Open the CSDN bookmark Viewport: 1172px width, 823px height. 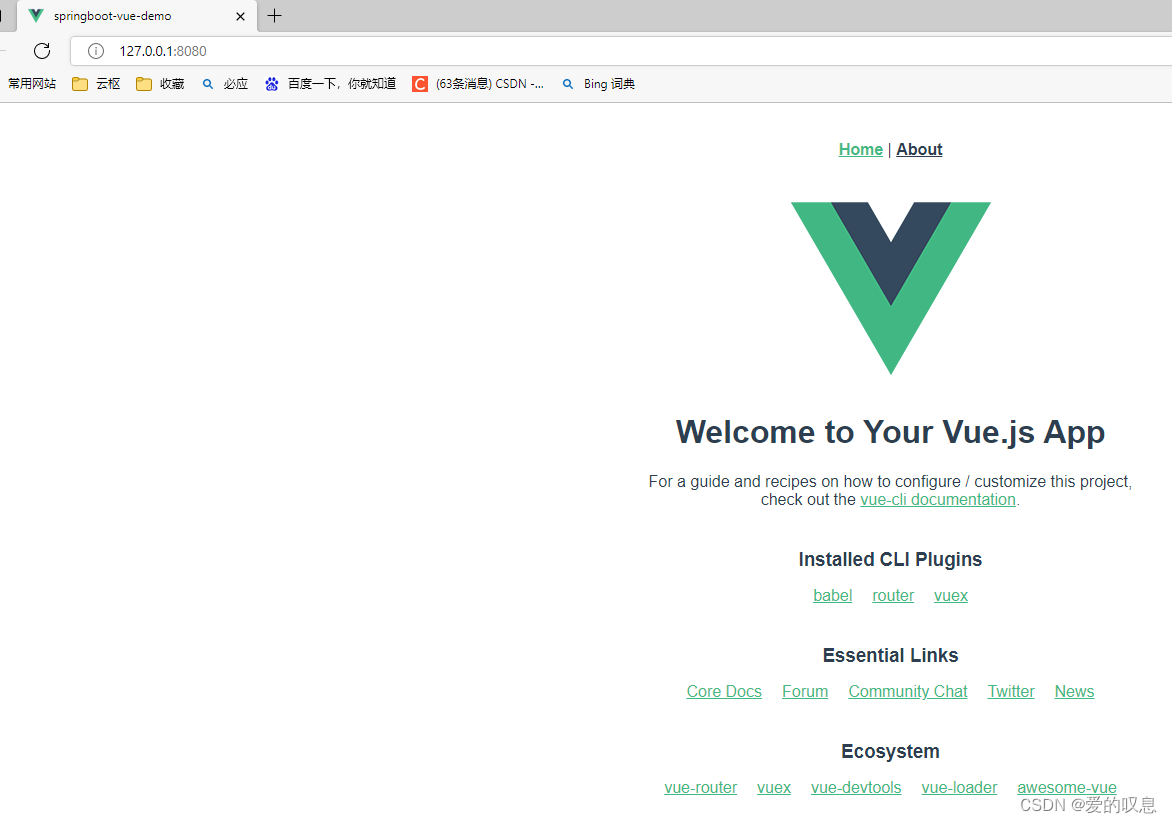point(478,84)
